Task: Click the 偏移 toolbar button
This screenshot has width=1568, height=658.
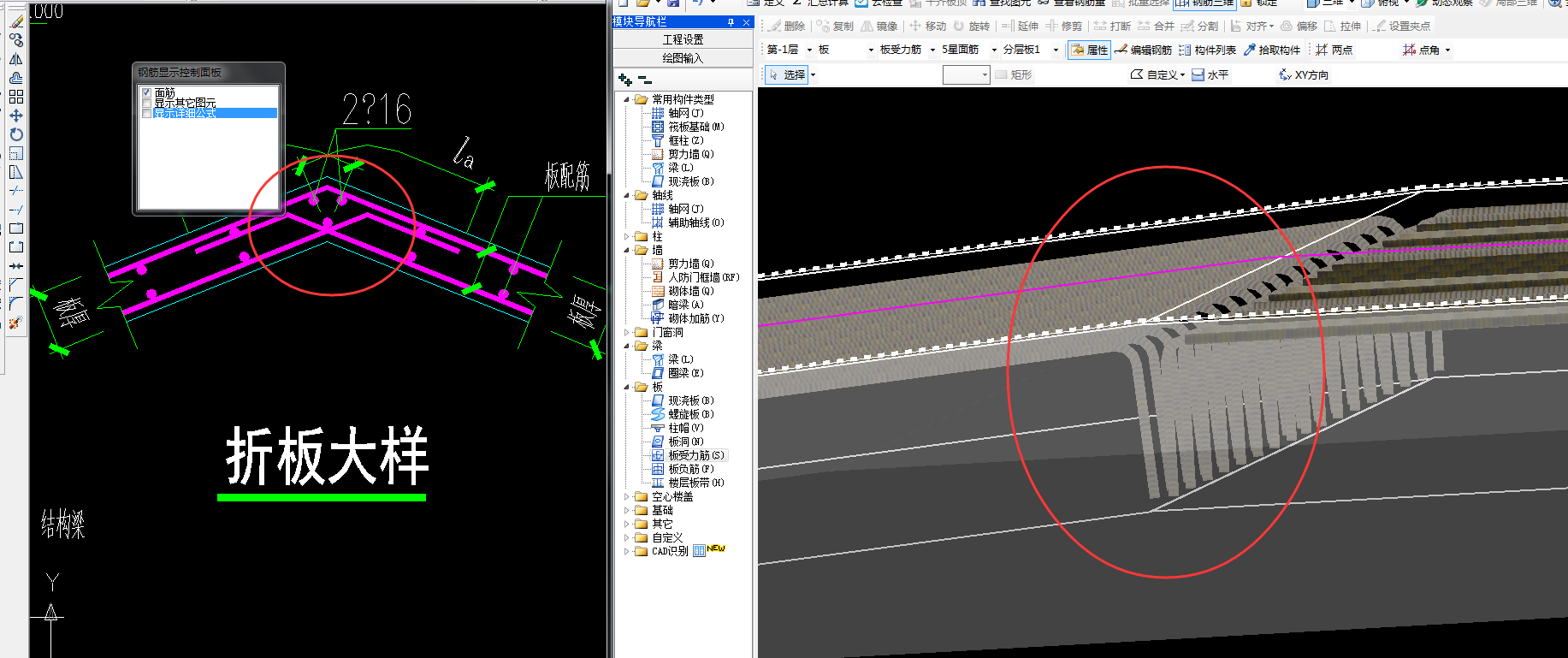Action: click(1299, 26)
